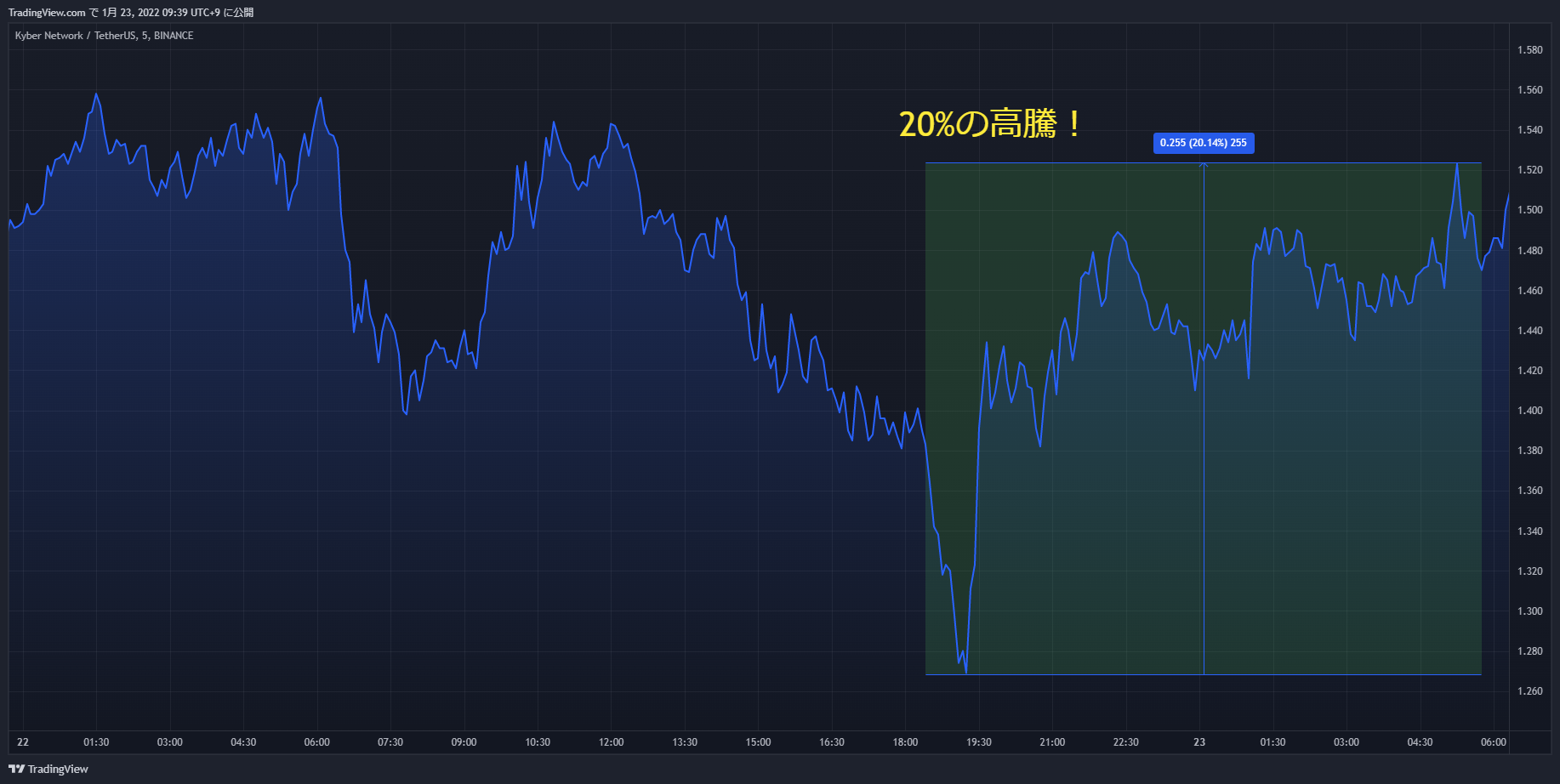Viewport: 1560px width, 784px height.
Task: Click the TradingView logo at bottom left
Action: click(48, 769)
